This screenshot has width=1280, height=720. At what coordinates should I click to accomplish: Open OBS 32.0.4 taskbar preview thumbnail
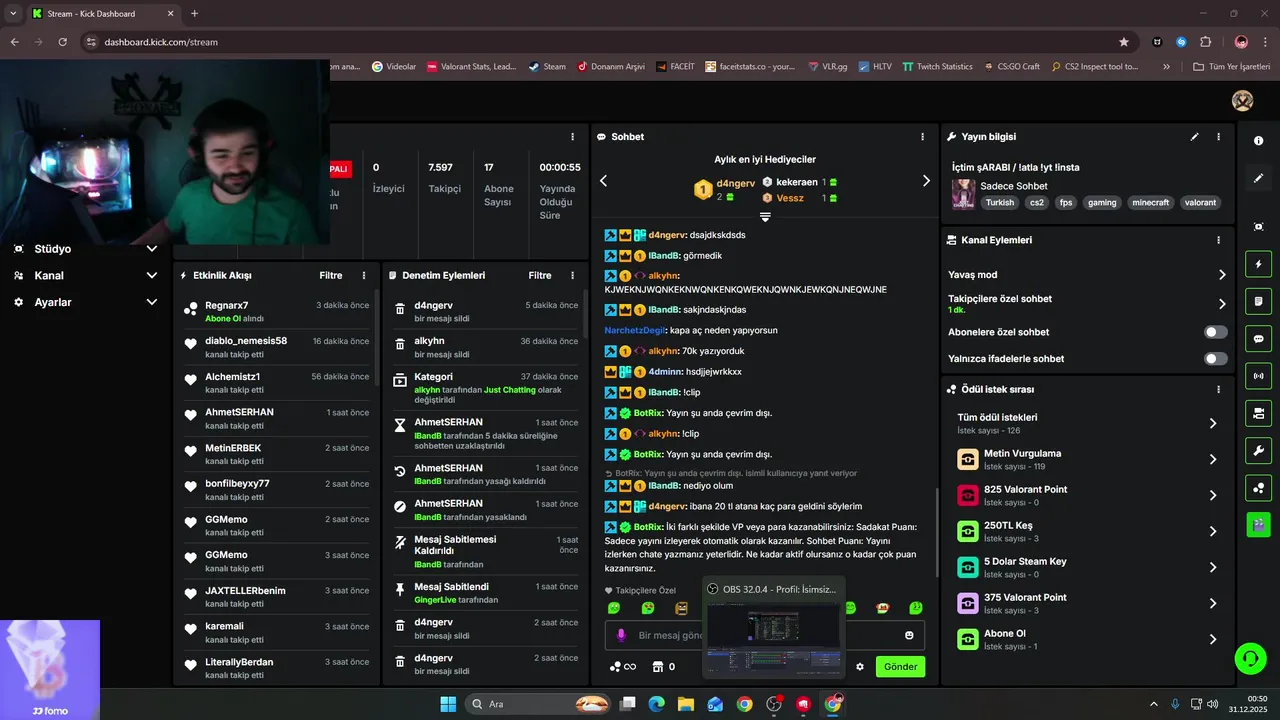pyautogui.click(x=773, y=628)
